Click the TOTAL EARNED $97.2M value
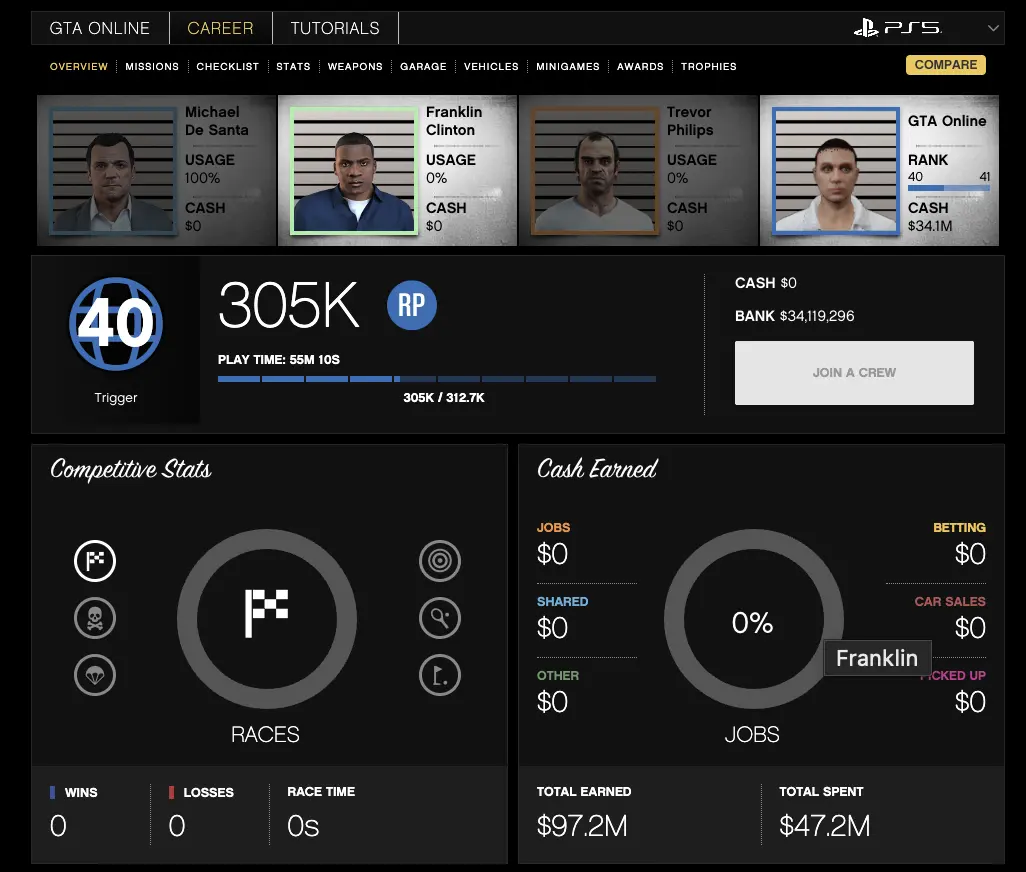 pyautogui.click(x=582, y=826)
